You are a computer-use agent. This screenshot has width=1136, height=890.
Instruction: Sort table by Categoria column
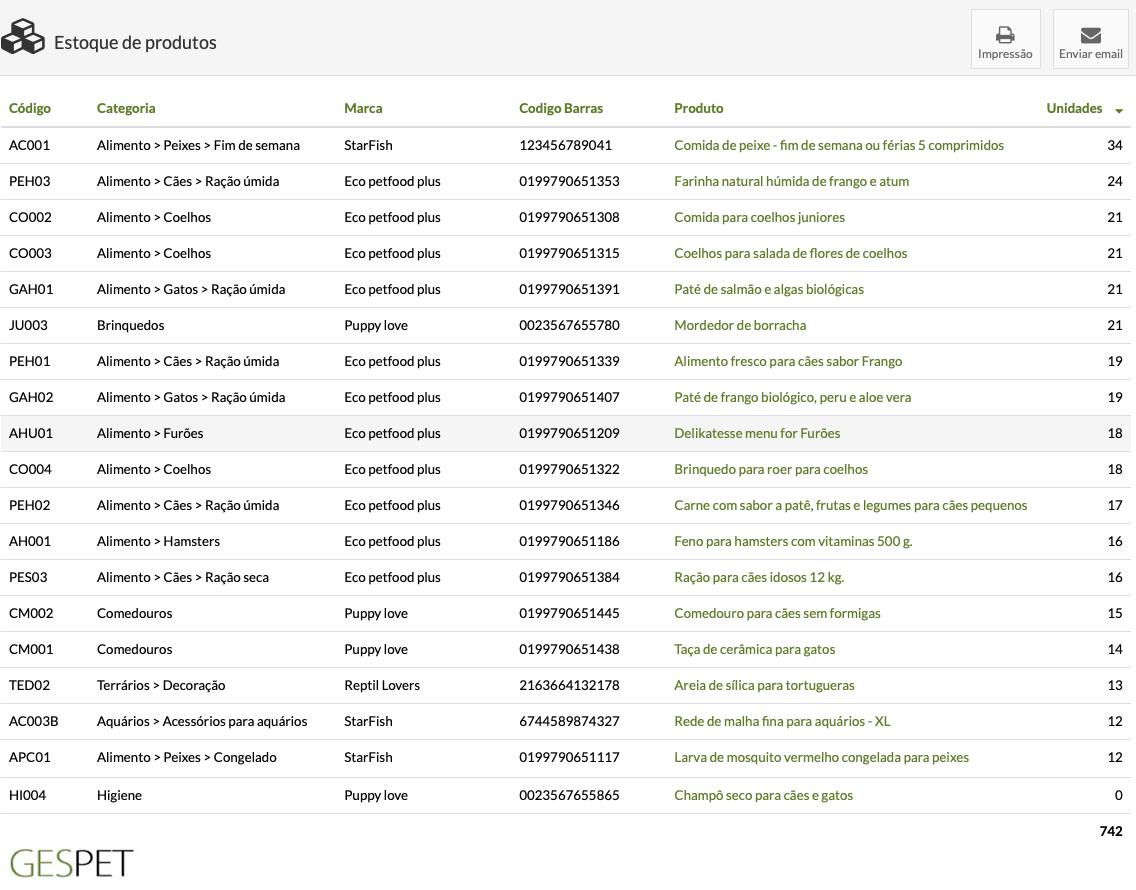126,108
